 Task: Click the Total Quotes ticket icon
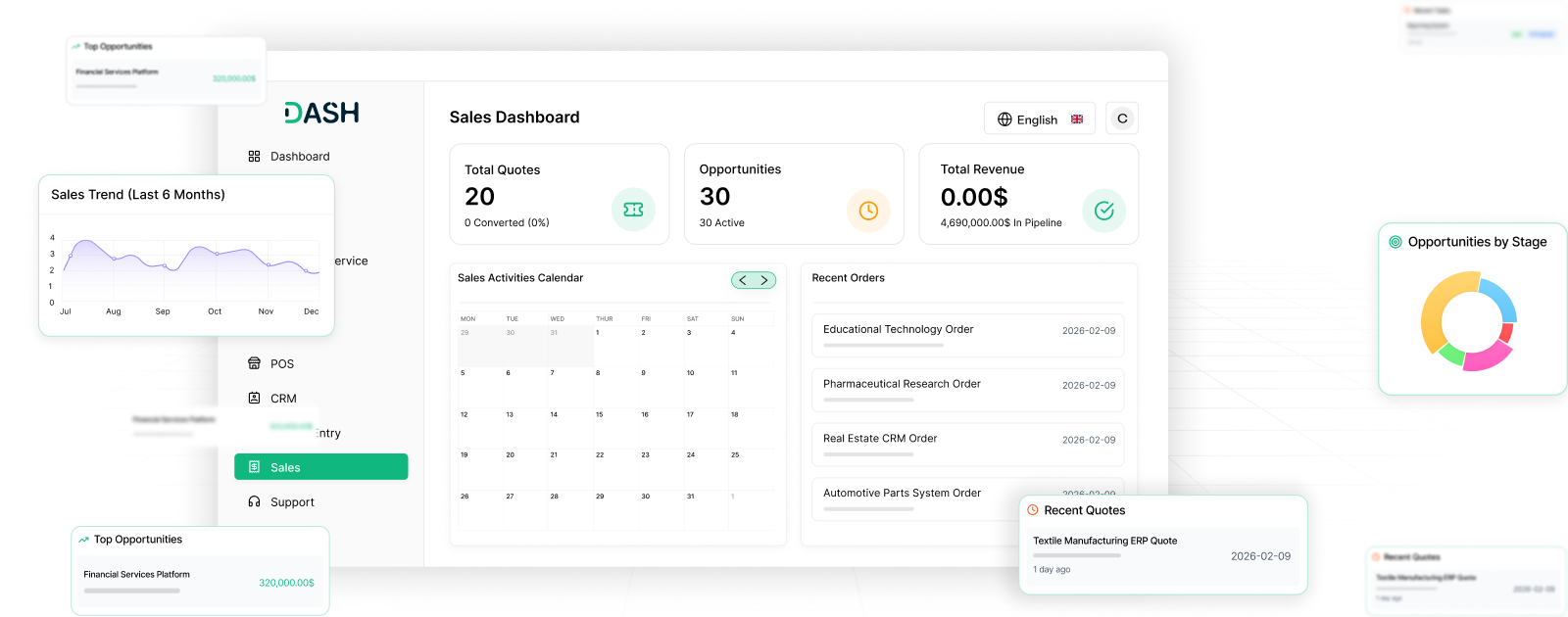633,210
